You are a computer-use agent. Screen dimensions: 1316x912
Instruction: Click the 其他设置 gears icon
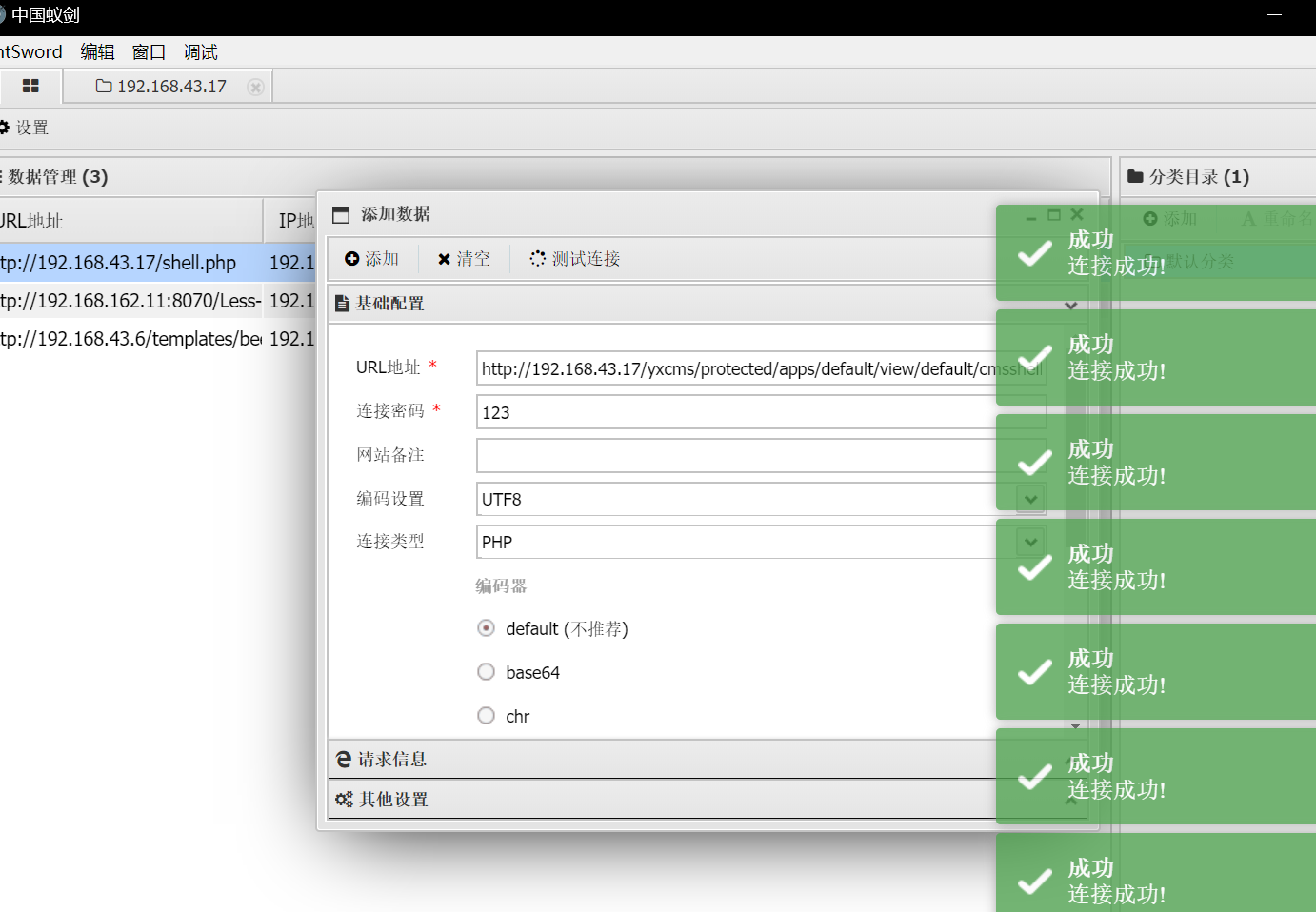point(344,800)
